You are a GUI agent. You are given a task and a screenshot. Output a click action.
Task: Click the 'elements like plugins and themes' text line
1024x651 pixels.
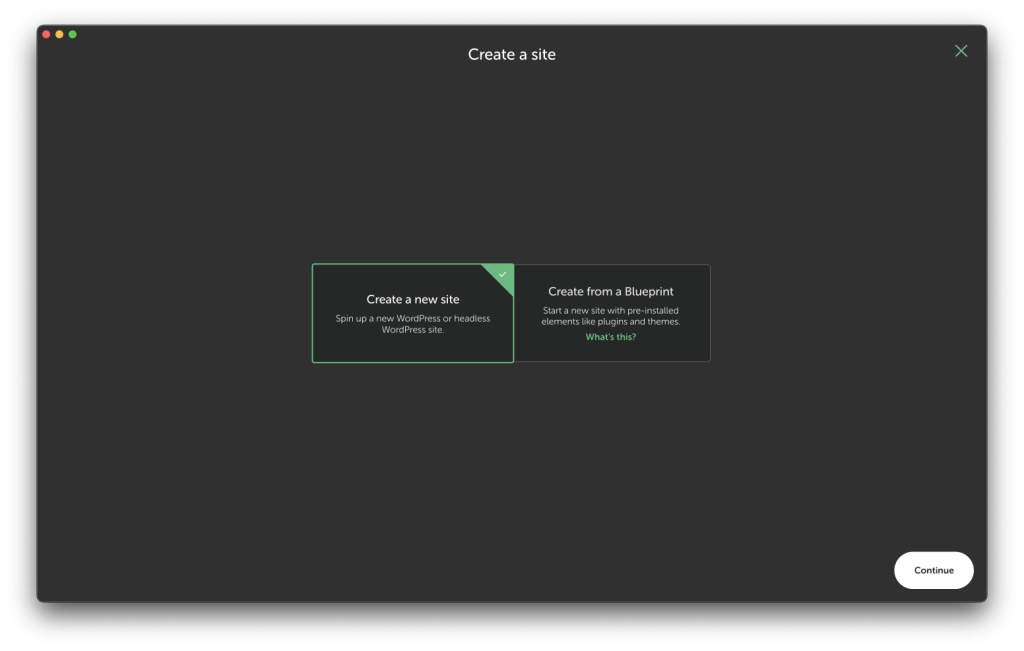pyautogui.click(x=611, y=322)
